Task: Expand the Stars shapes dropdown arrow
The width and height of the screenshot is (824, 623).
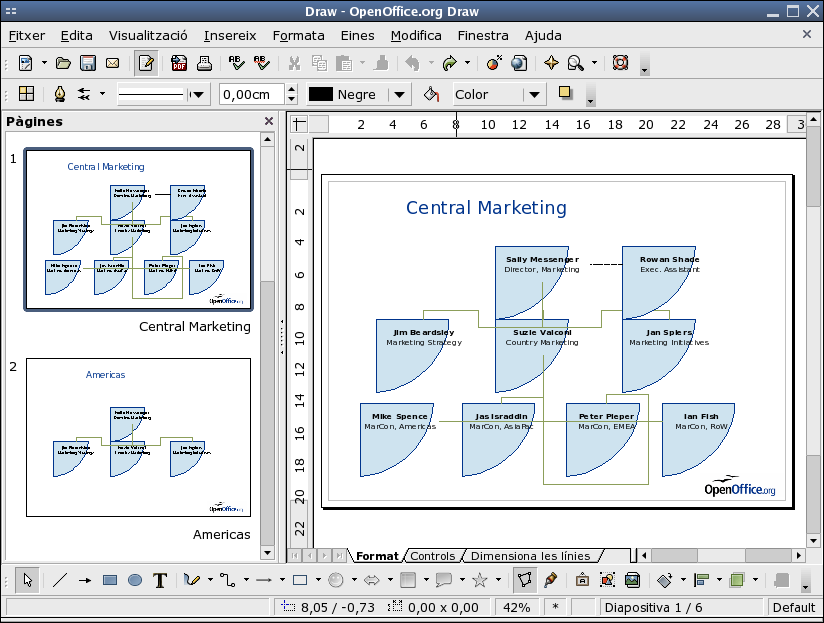Action: point(498,580)
